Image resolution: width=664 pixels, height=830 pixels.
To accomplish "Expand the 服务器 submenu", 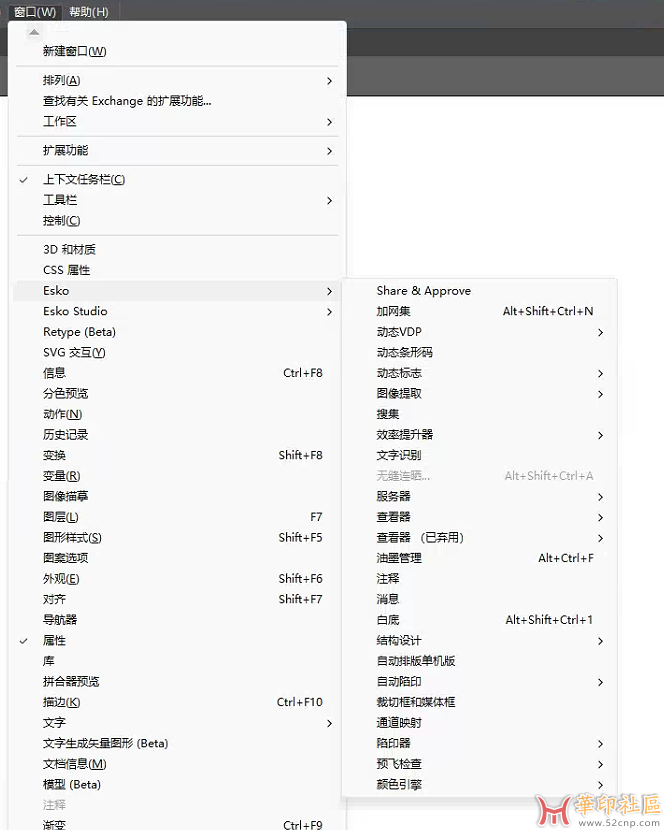I will (x=479, y=497).
